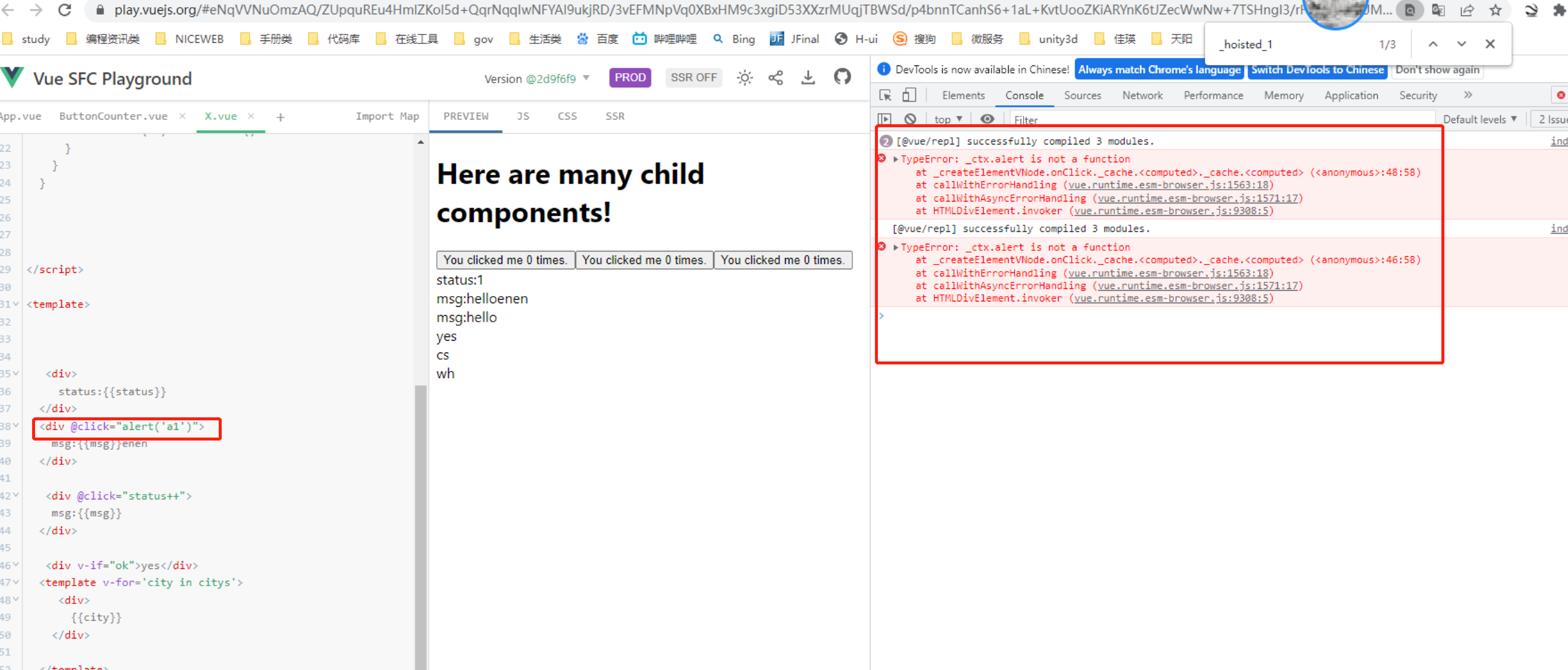Expand the Default levels dropdown
1568x670 pixels.
(1479, 119)
